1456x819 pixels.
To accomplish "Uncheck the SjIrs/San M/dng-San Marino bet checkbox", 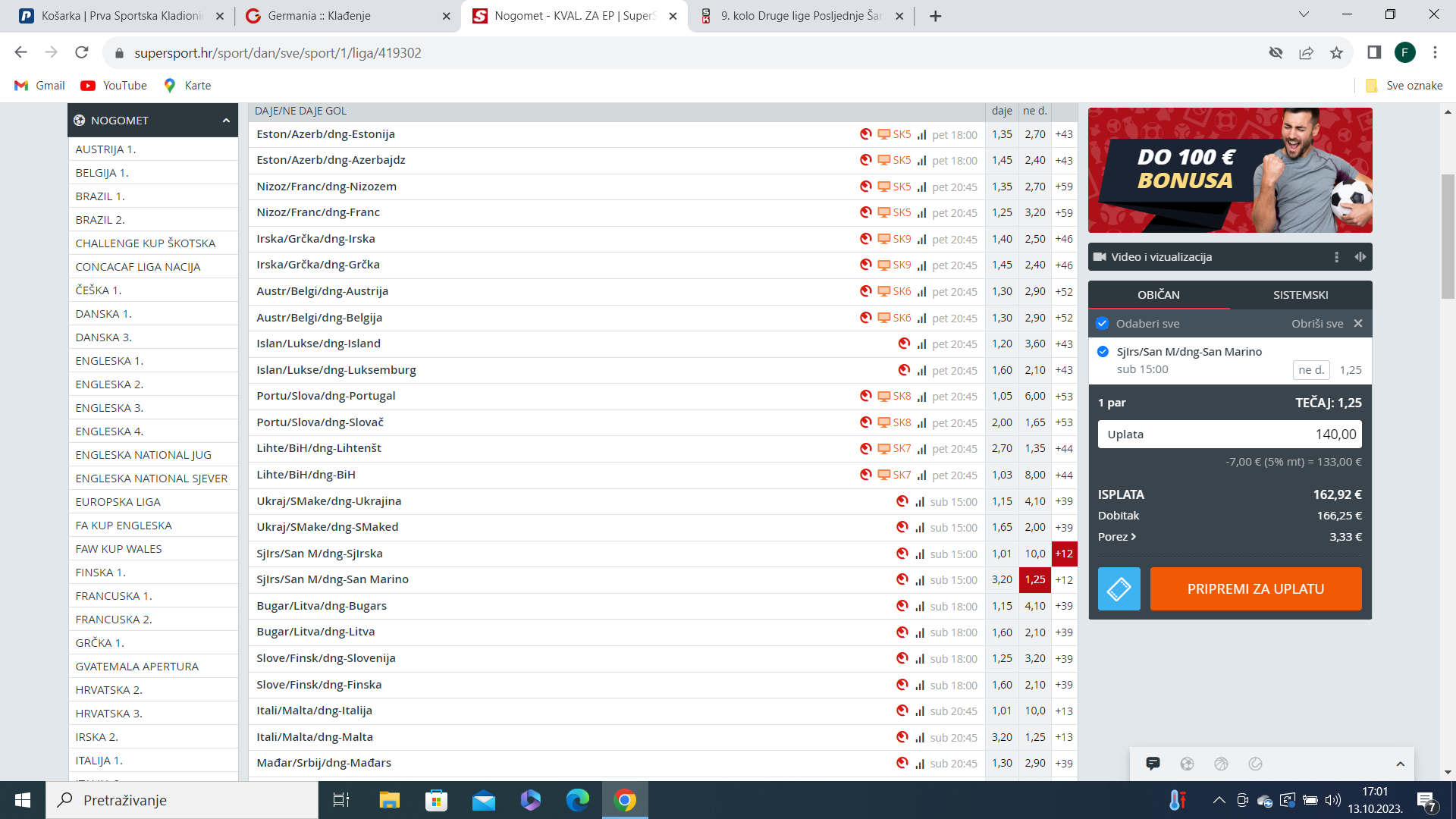I will (1103, 352).
